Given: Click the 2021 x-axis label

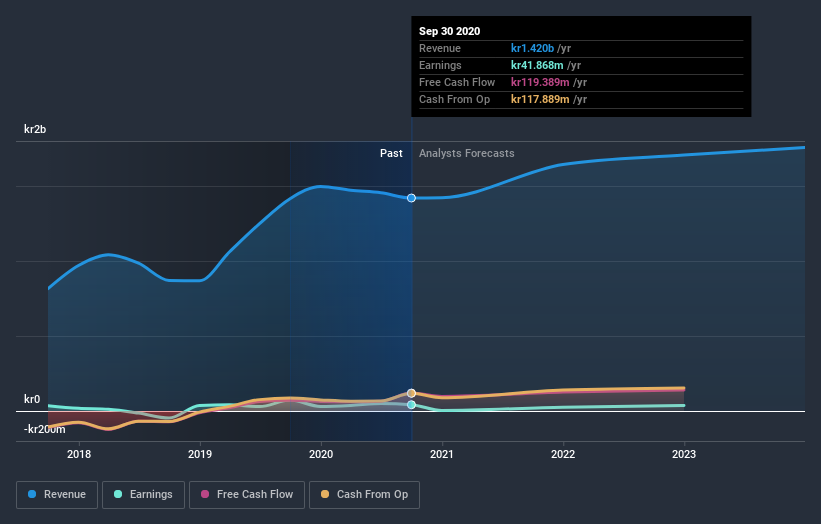Looking at the screenshot, I should (x=442, y=454).
